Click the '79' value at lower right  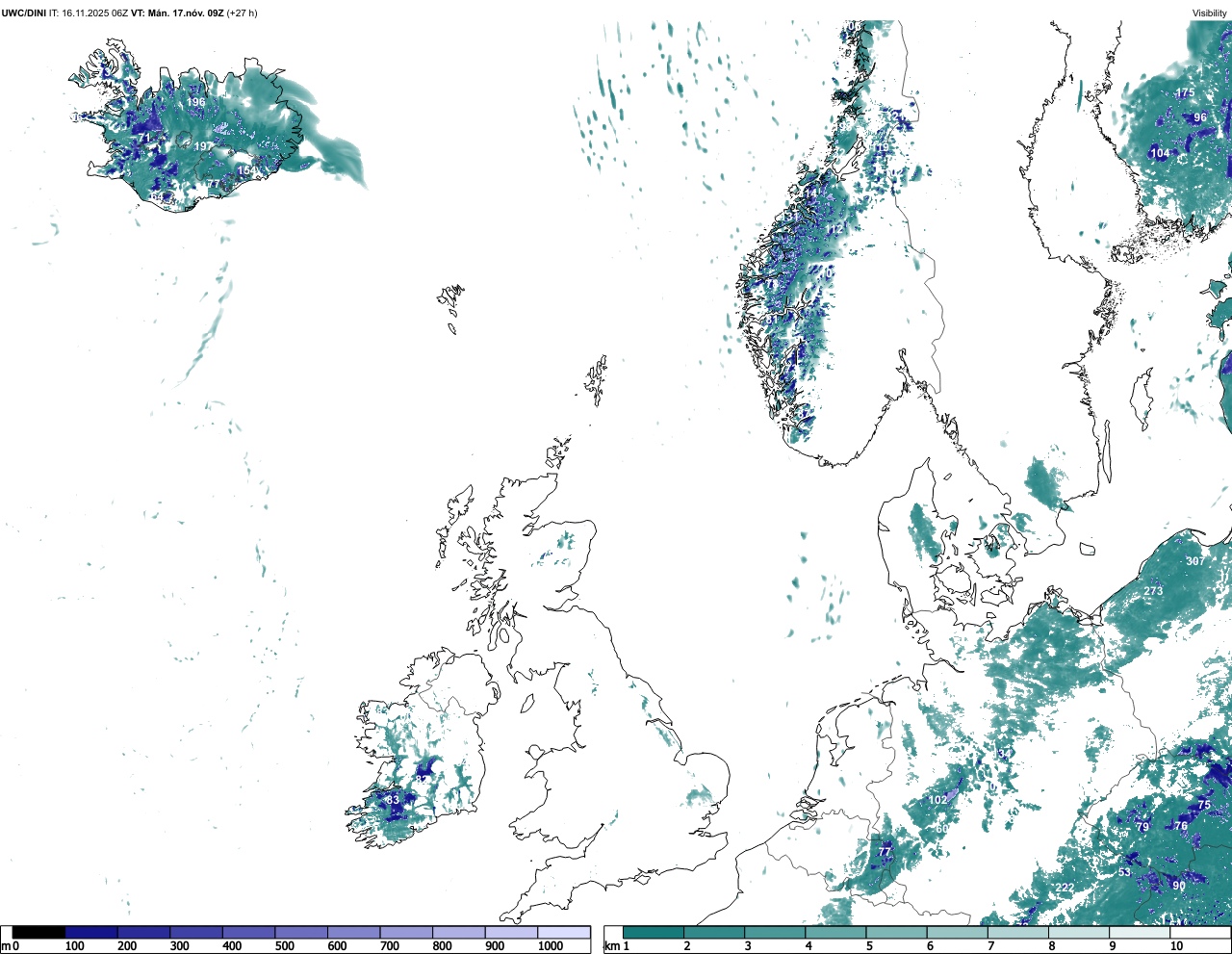click(1142, 827)
